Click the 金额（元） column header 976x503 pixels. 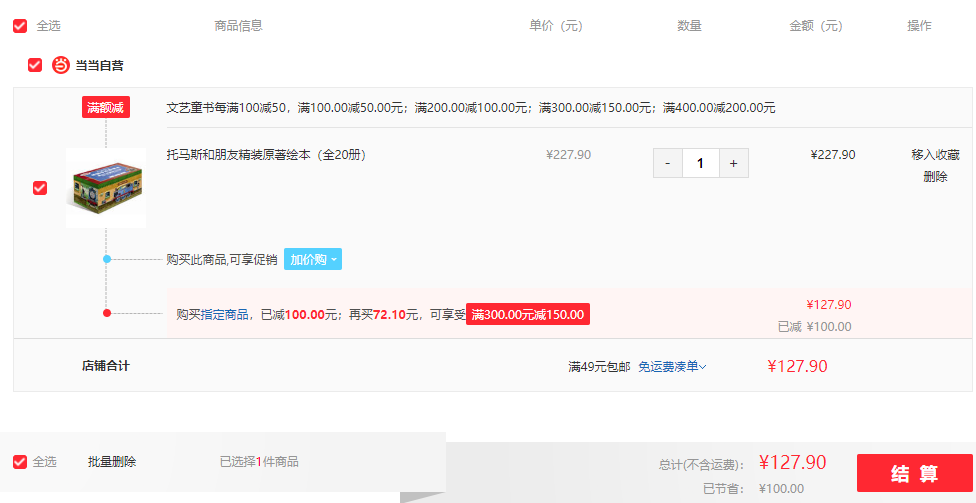[x=816, y=26]
